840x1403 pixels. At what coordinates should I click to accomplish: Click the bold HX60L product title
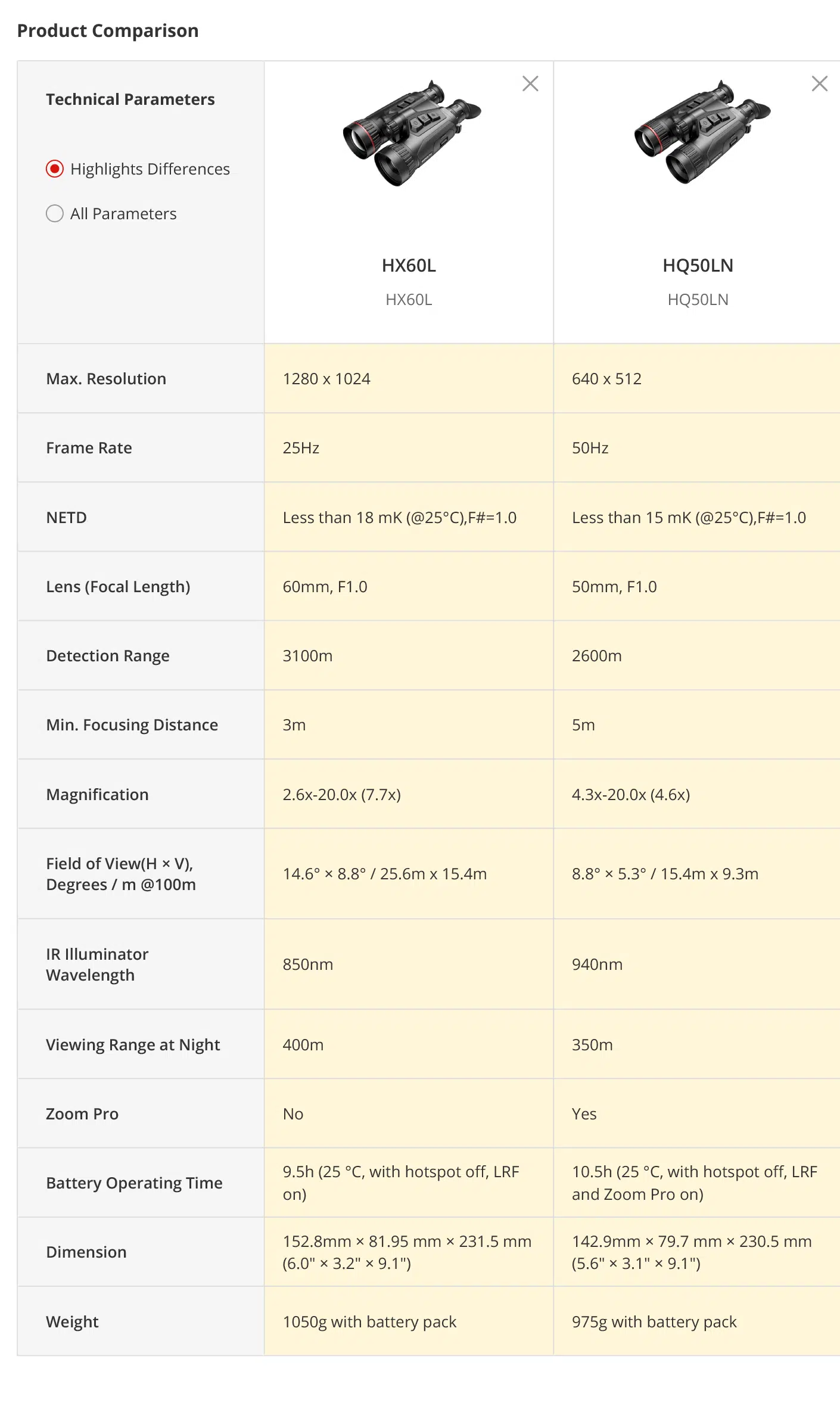coord(409,266)
